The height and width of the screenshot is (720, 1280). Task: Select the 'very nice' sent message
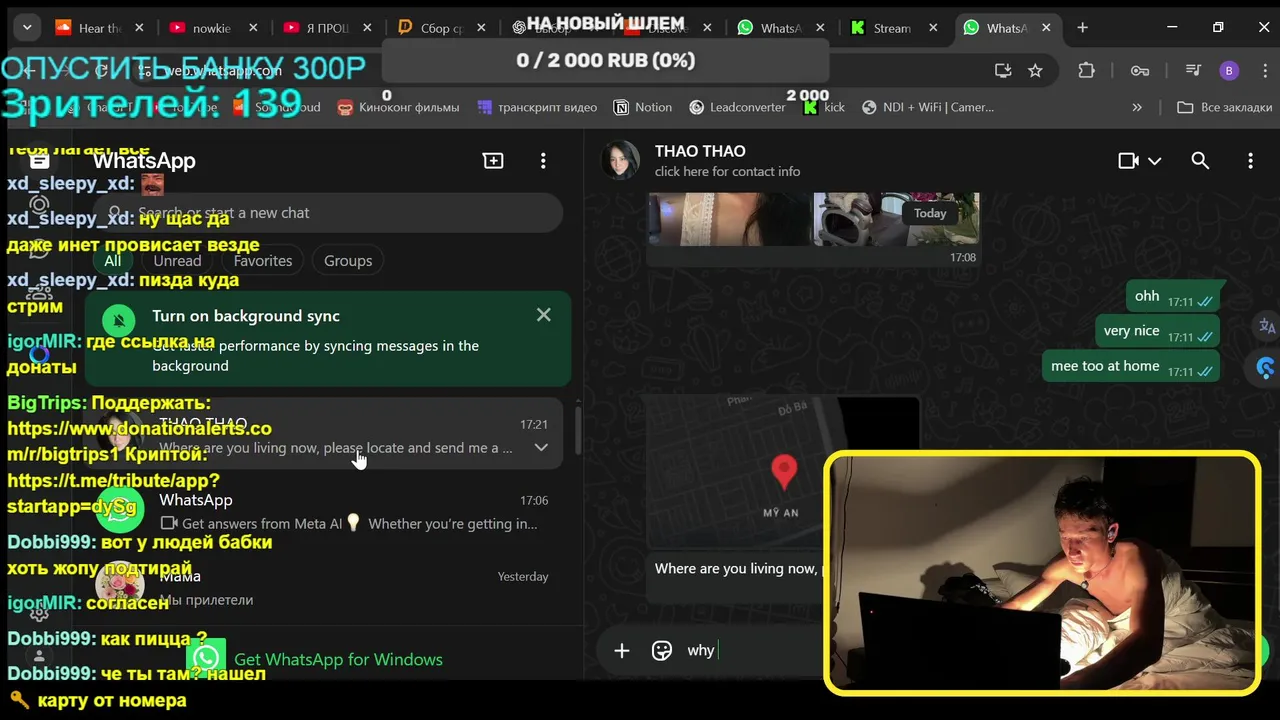tap(1157, 331)
